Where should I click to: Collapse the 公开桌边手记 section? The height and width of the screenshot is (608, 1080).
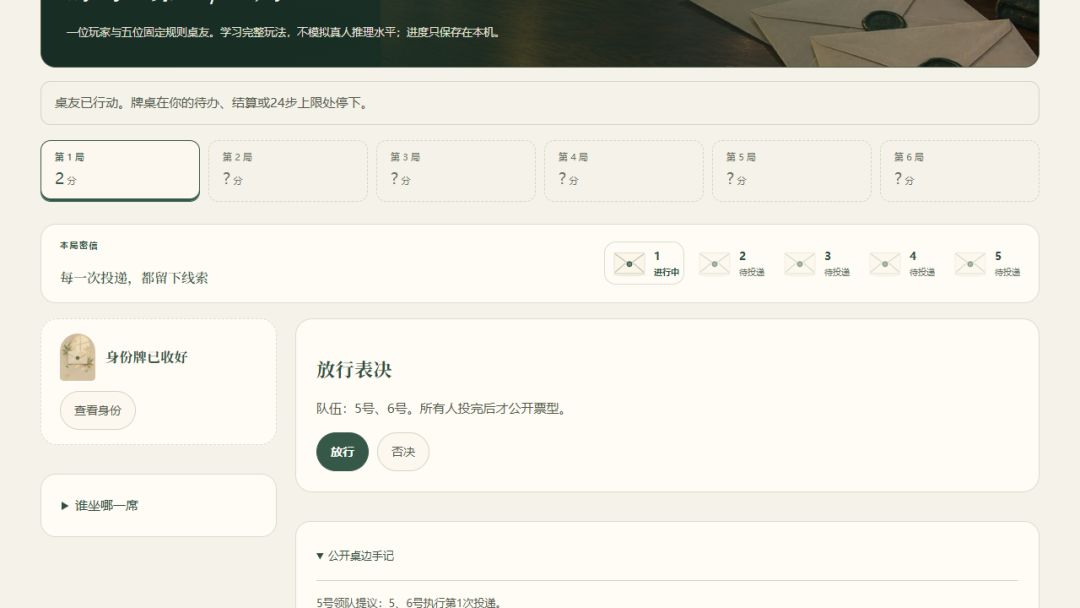355,556
